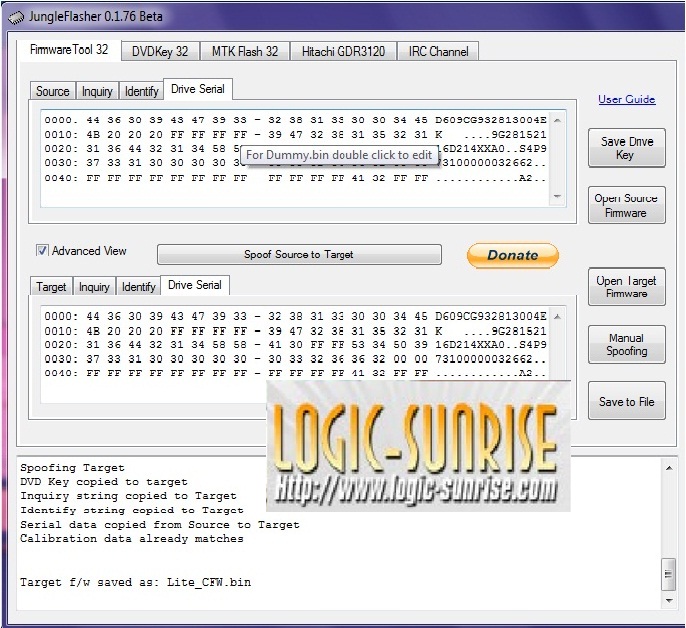
Task: Click the source hex view scroll down arrow
Action: click(557, 196)
